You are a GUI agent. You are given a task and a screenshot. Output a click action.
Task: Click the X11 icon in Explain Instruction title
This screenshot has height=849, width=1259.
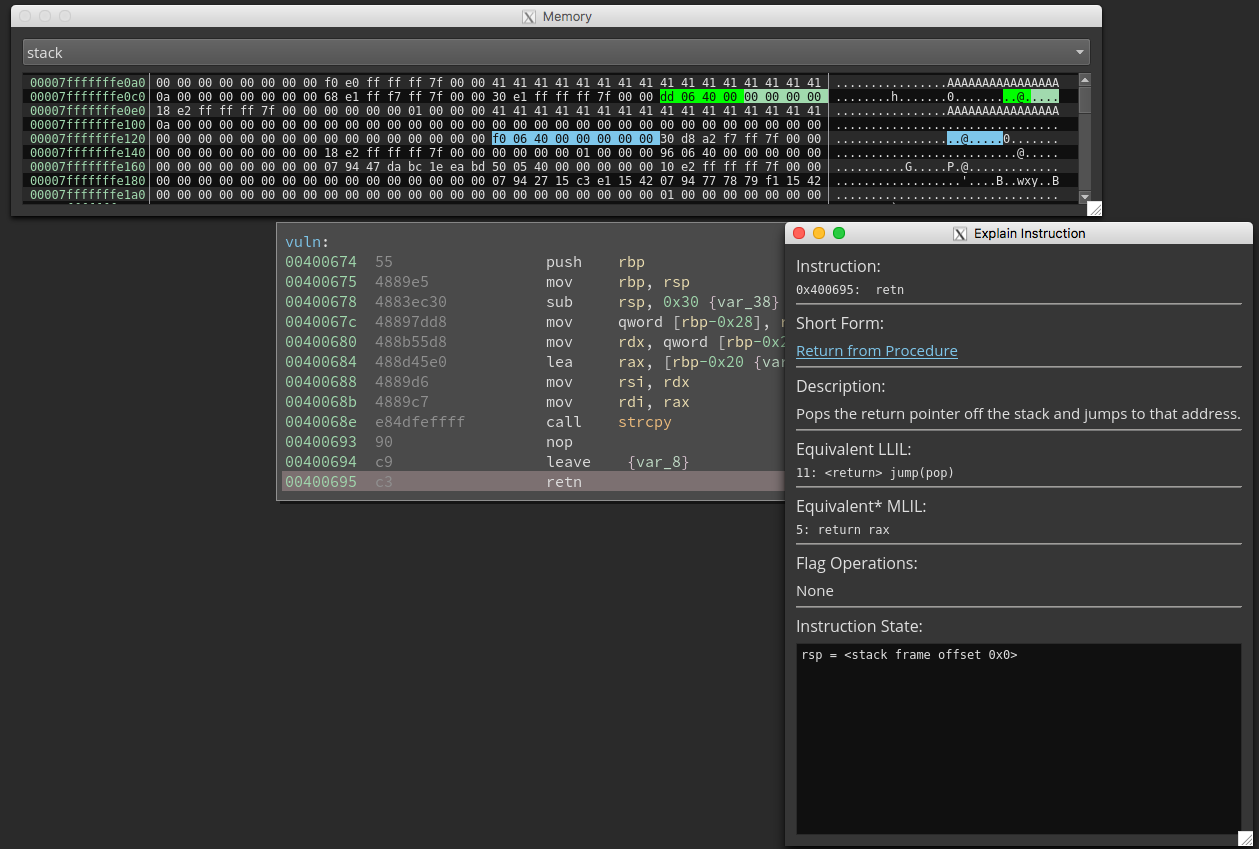point(961,233)
